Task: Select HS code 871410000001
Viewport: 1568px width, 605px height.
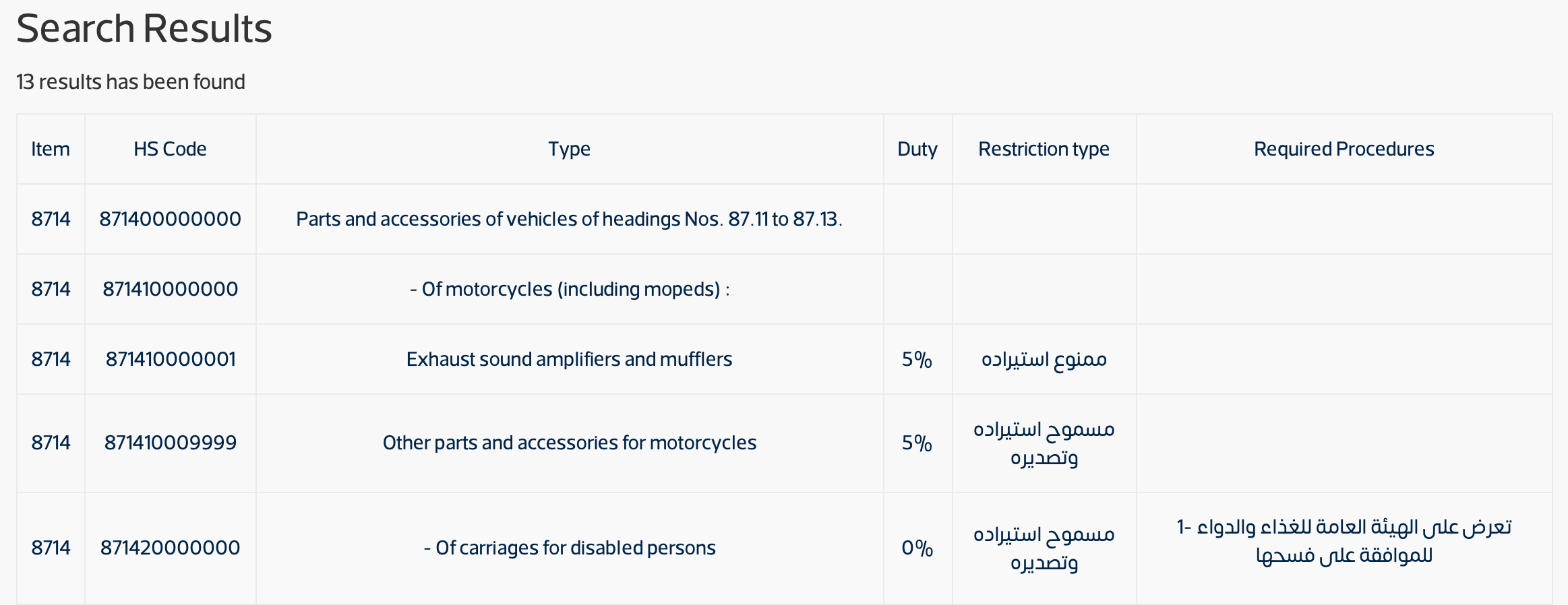Action: click(170, 359)
